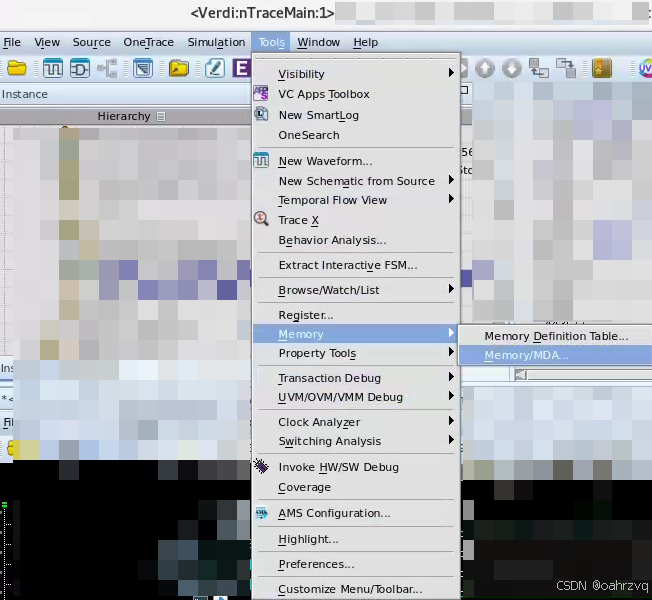Click the gold bookmark toolbar icon
The width and height of the screenshot is (652, 600).
click(x=602, y=68)
